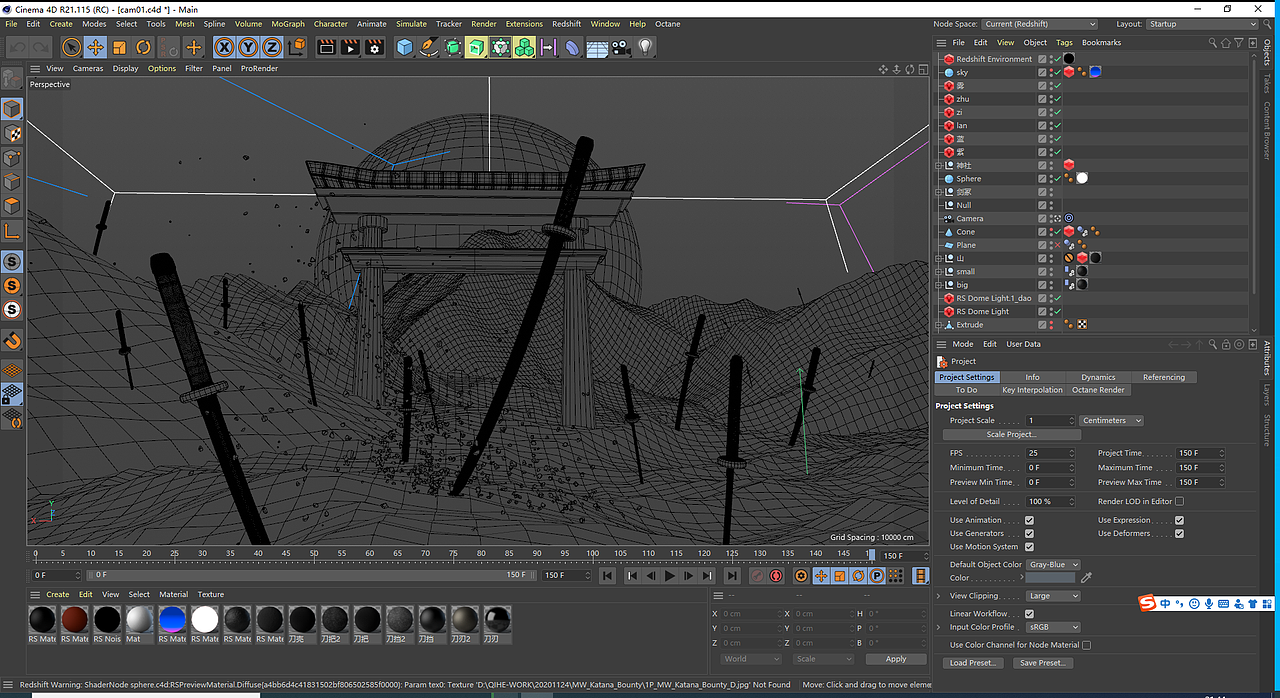The width and height of the screenshot is (1280, 698).
Task: Click the Save Preset button
Action: [1042, 663]
